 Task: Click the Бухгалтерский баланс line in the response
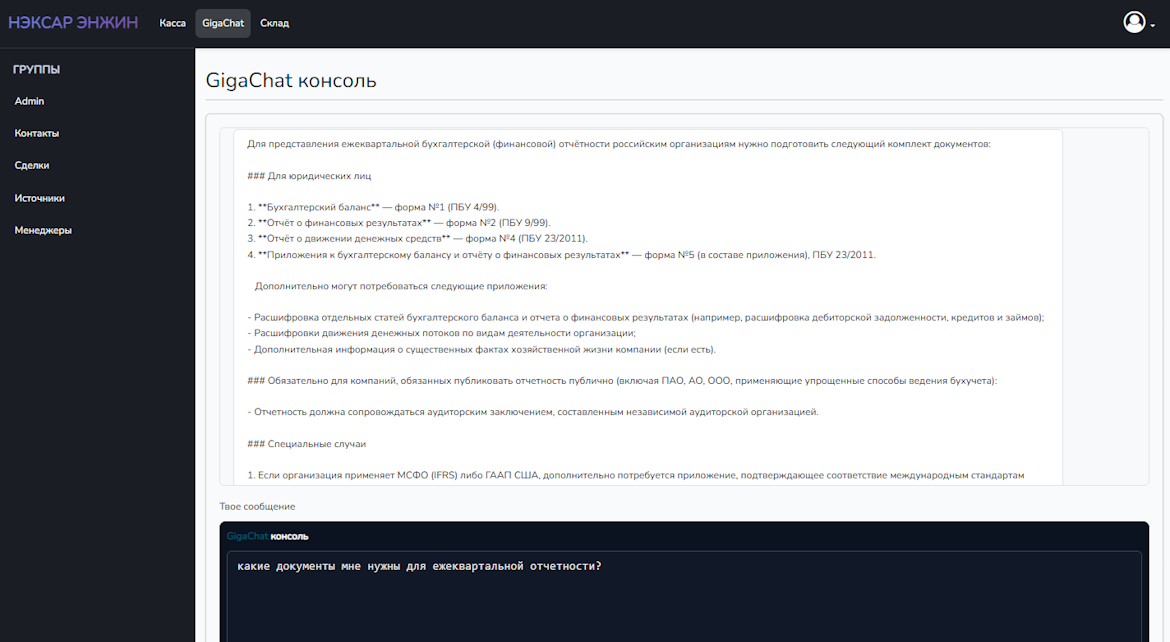point(379,207)
